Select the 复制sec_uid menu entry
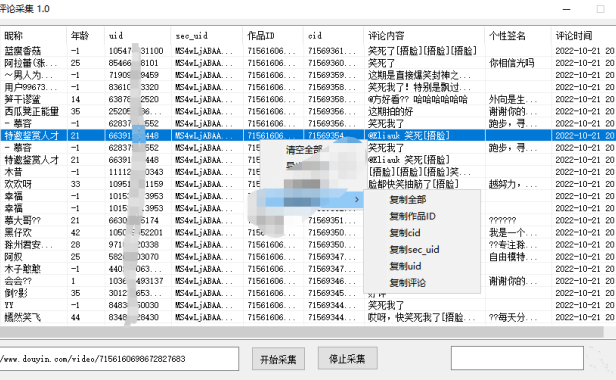Viewport: 616px width, 380px height. 414,250
